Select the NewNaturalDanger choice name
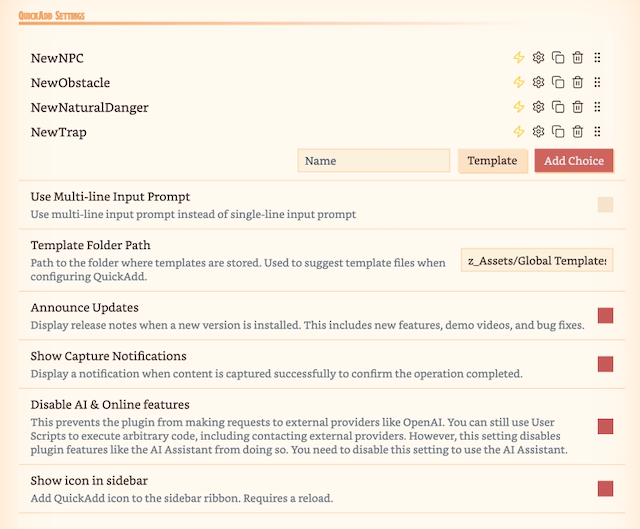Image resolution: width=640 pixels, height=529 pixels. (89, 108)
